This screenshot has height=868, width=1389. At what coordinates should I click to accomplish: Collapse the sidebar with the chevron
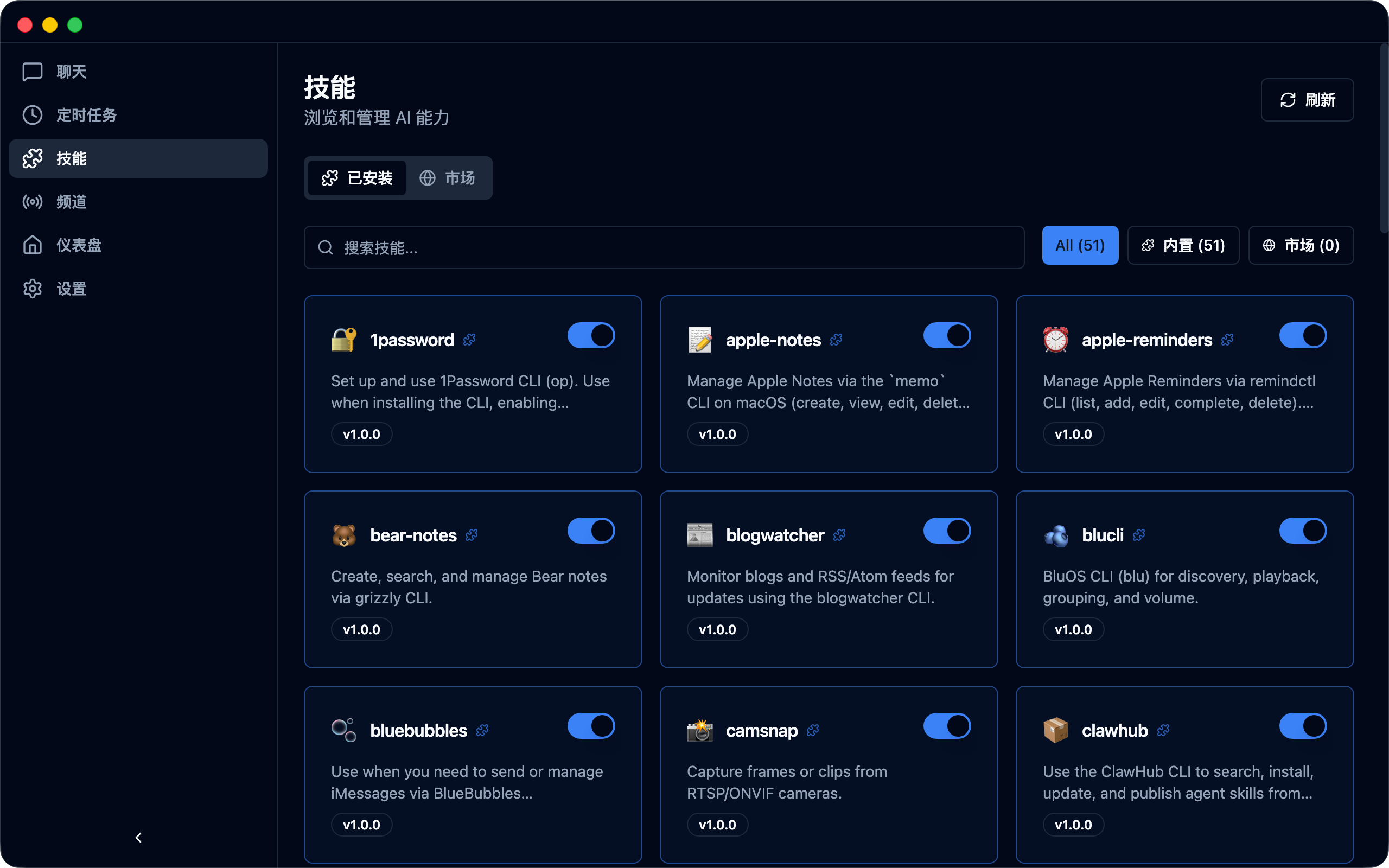138,838
